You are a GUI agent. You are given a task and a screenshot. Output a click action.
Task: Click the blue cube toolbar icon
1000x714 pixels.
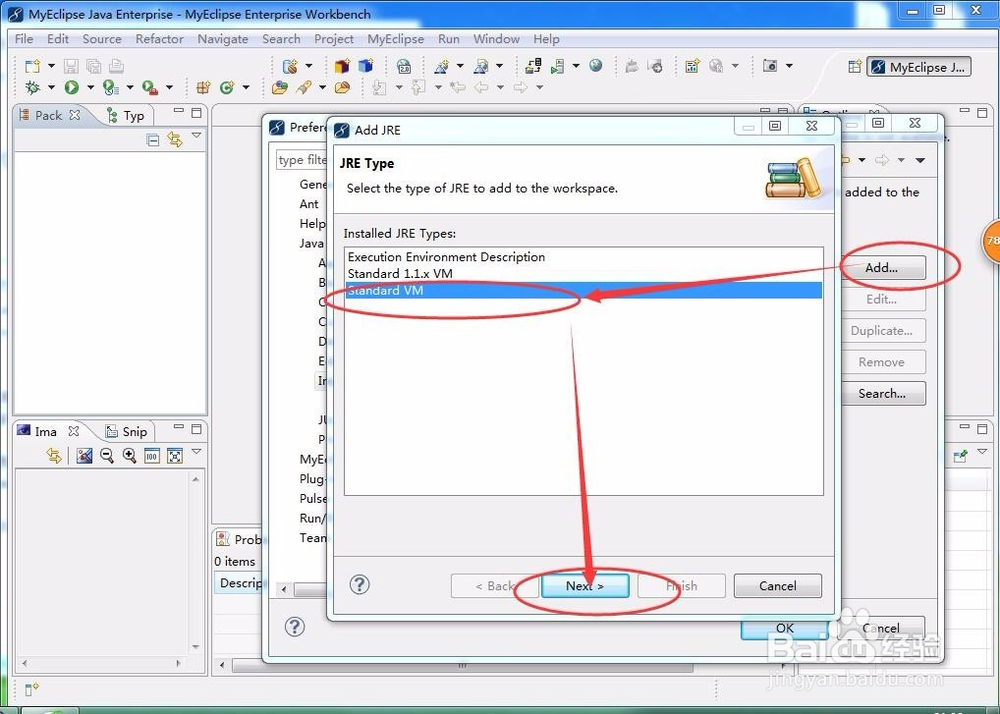365,66
